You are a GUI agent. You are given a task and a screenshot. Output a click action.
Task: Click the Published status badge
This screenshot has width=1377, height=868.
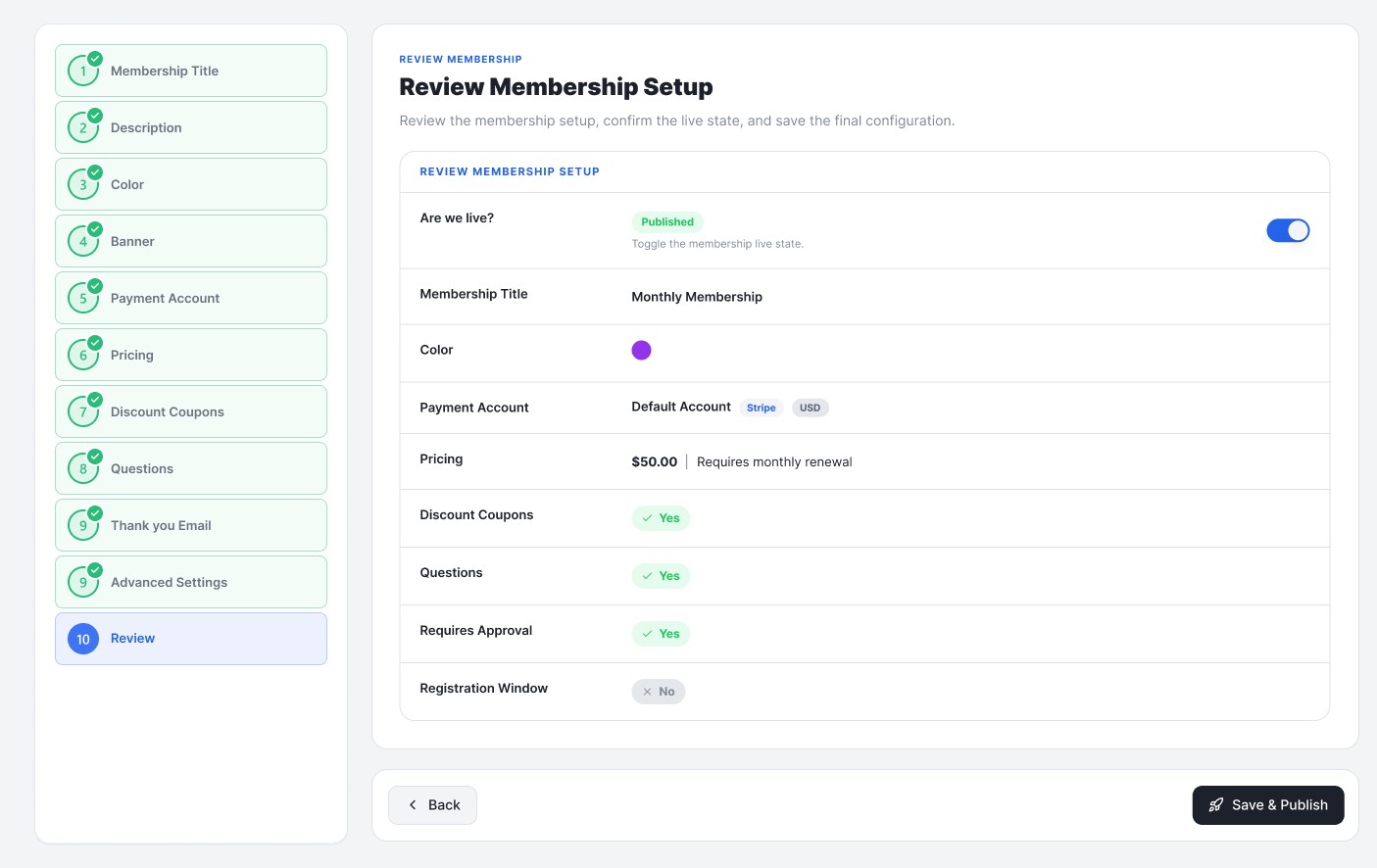667,222
